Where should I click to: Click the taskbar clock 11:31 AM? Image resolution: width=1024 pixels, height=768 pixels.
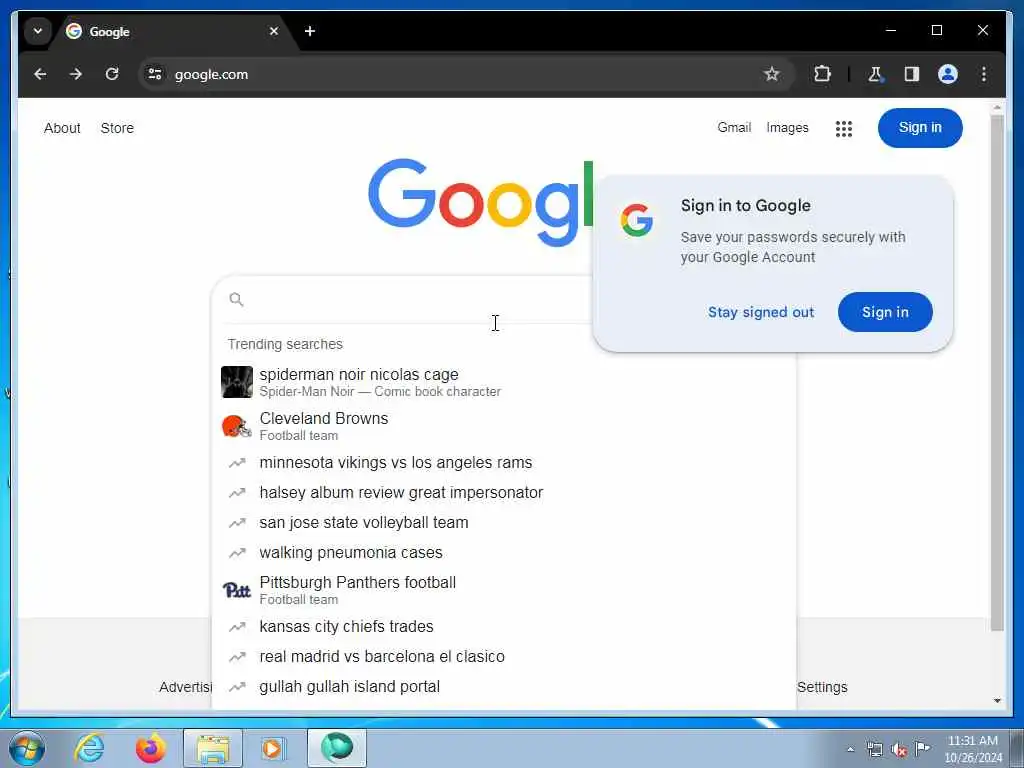973,741
